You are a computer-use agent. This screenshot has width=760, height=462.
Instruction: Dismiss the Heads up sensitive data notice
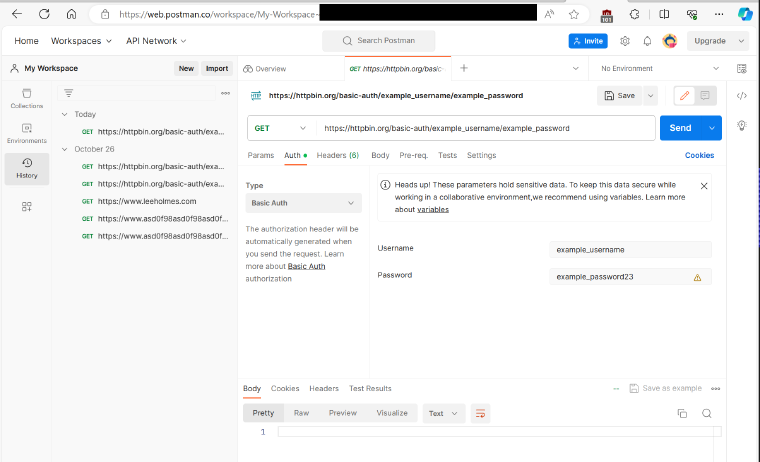pos(704,186)
